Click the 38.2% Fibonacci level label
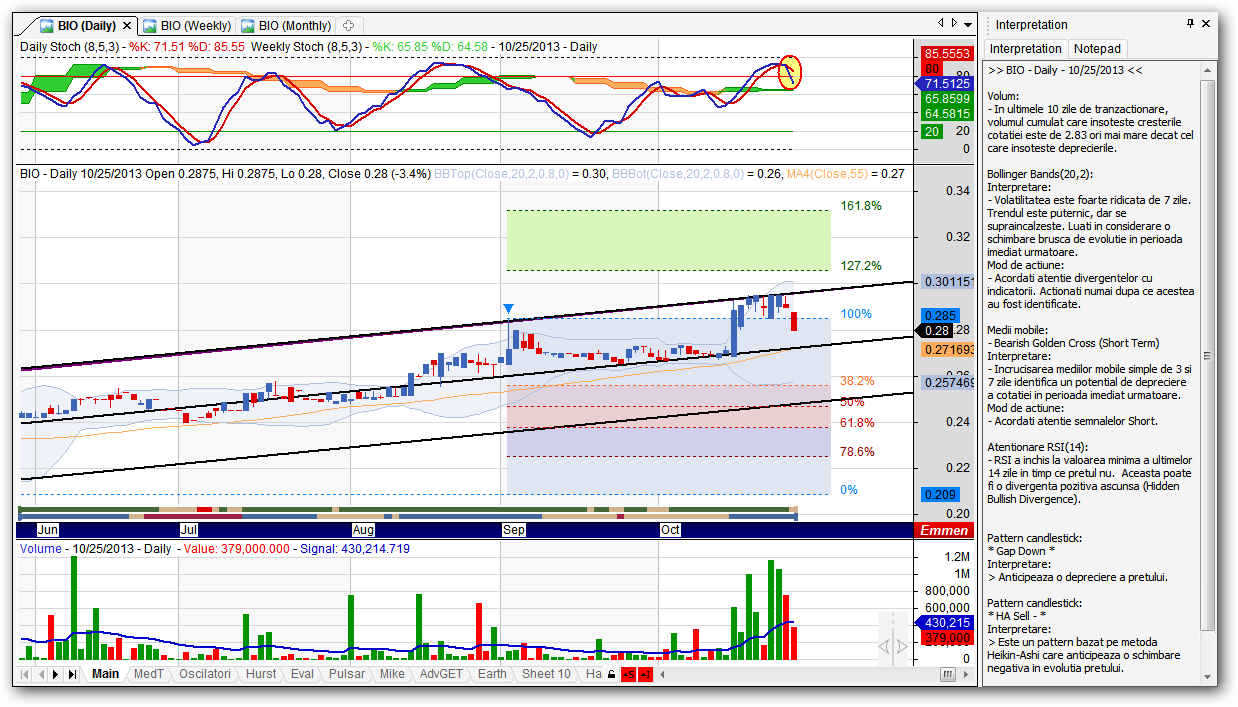This screenshot has width=1238, height=707. 858,381
